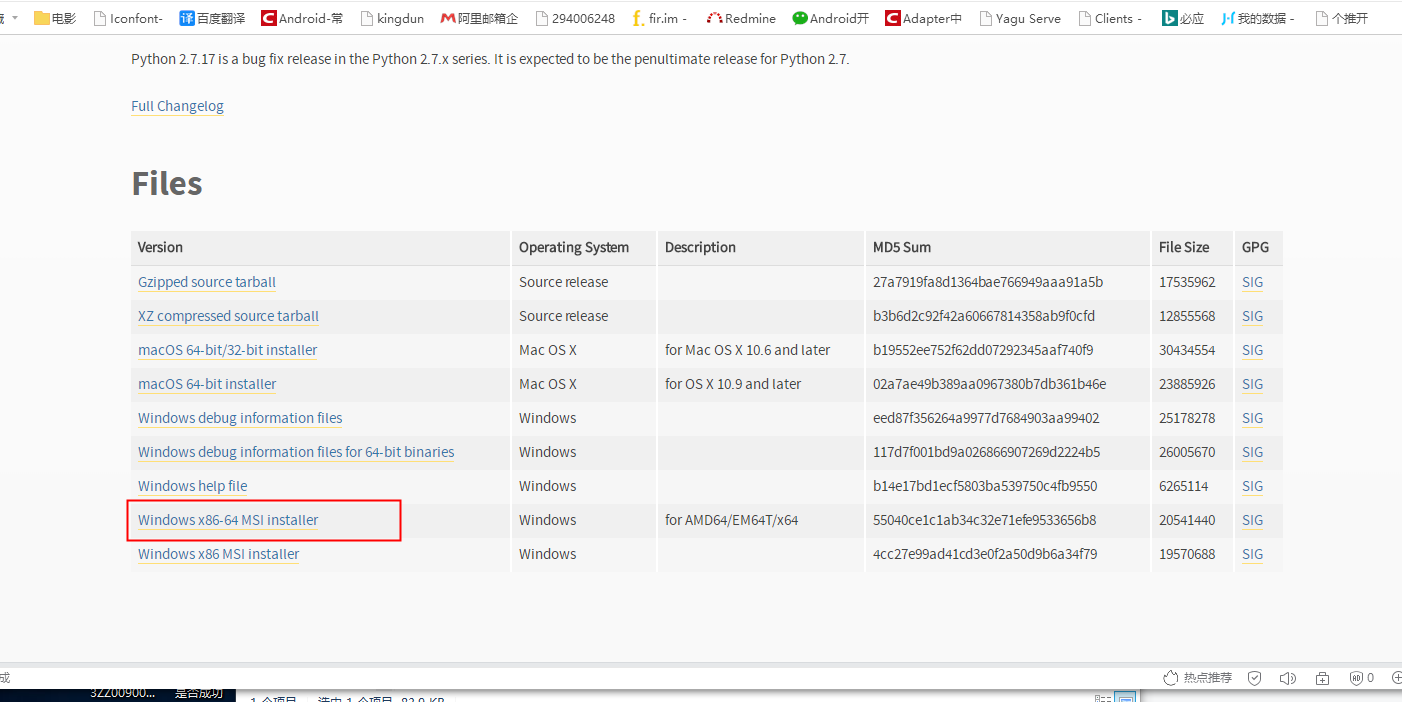This screenshot has width=1402, height=702.
Task: Download macOS 64-bit/32-bit installer
Action: pyautogui.click(x=227, y=350)
